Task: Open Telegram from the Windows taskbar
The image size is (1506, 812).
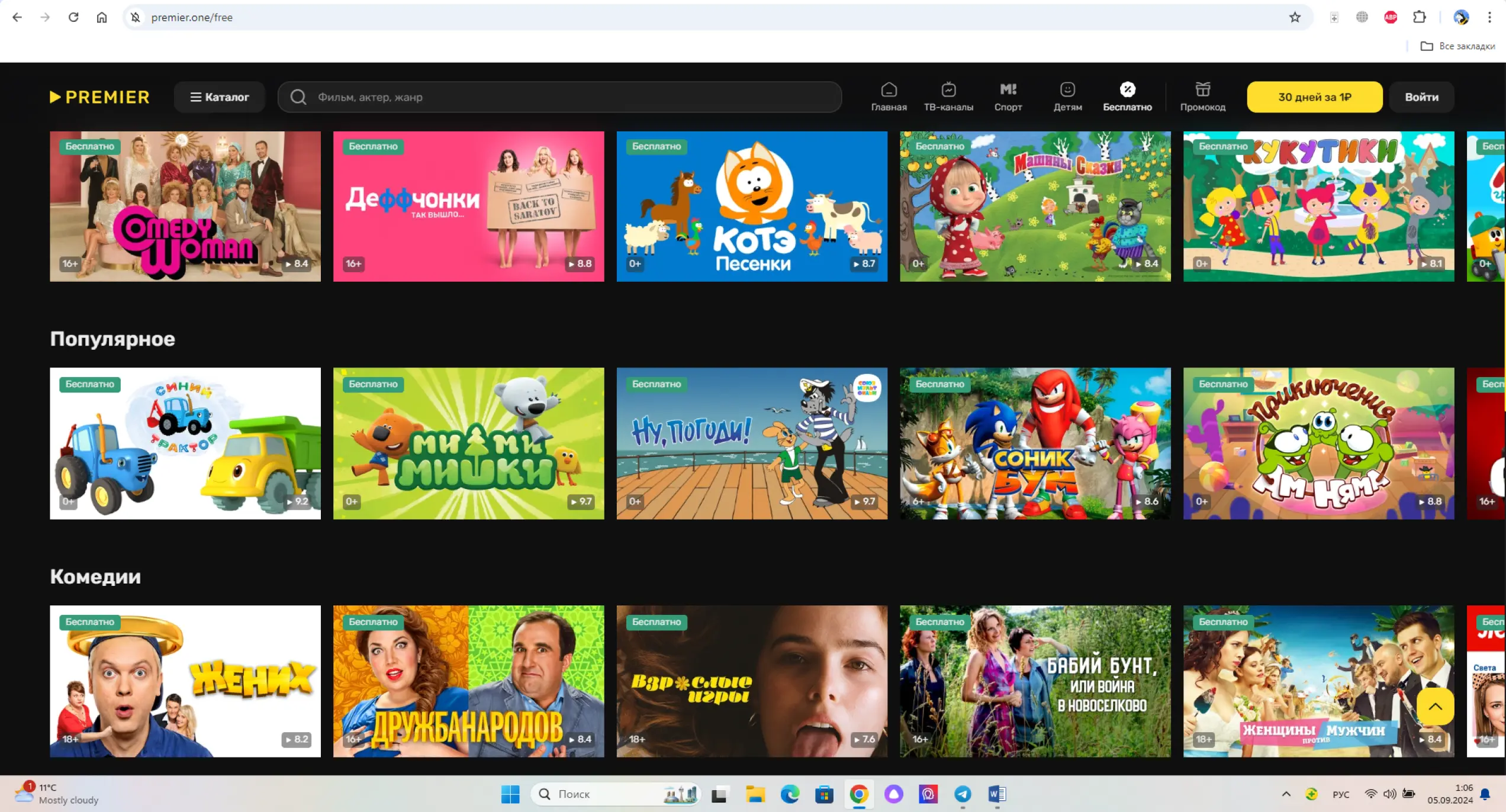Action: [963, 794]
